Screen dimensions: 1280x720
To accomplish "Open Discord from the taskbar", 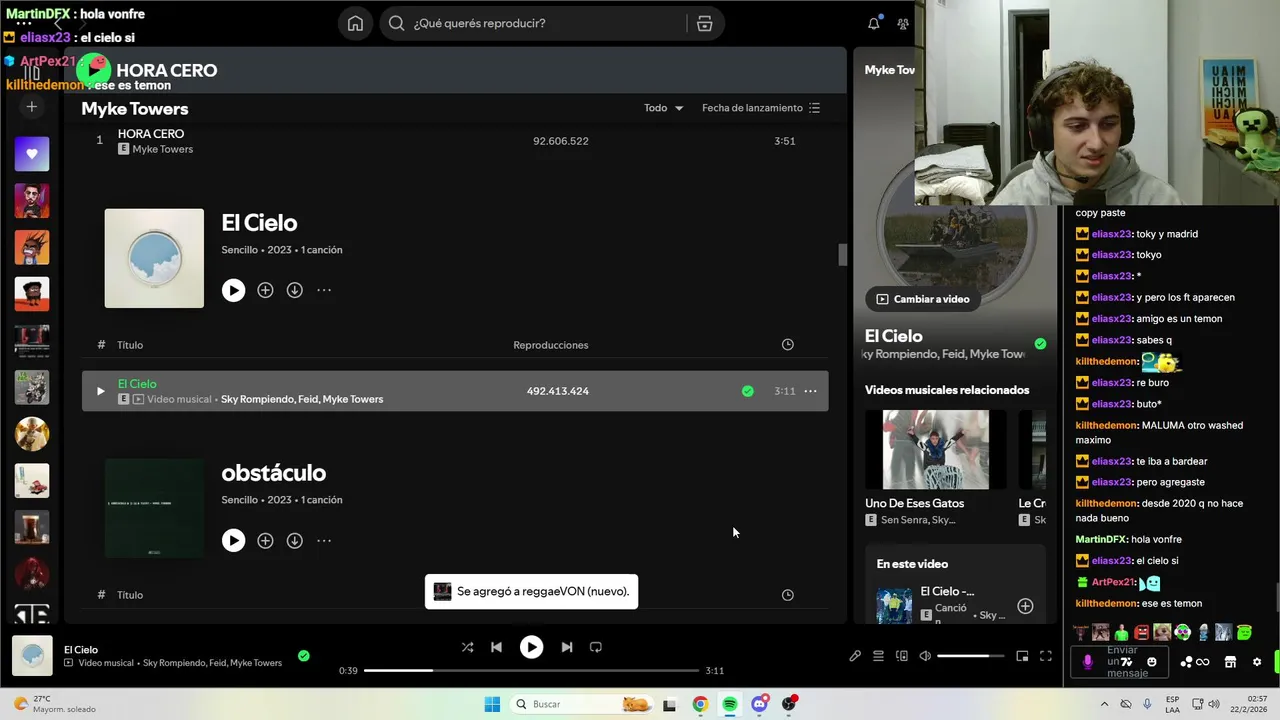I will pos(760,704).
